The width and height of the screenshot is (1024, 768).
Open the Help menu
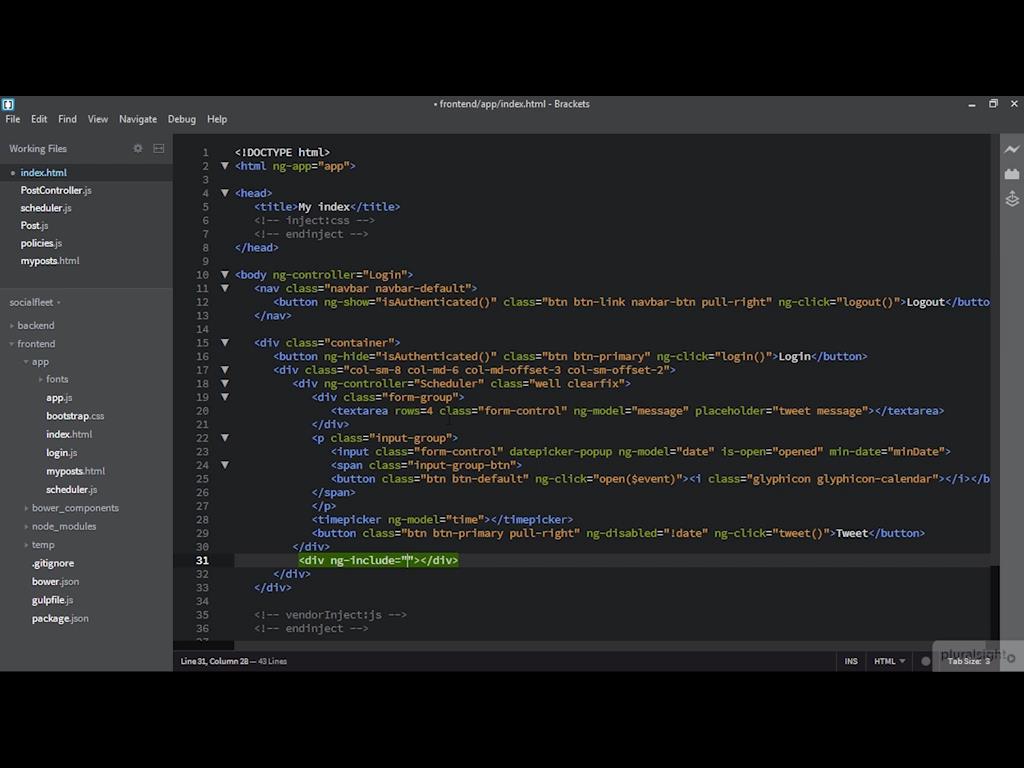click(x=217, y=119)
